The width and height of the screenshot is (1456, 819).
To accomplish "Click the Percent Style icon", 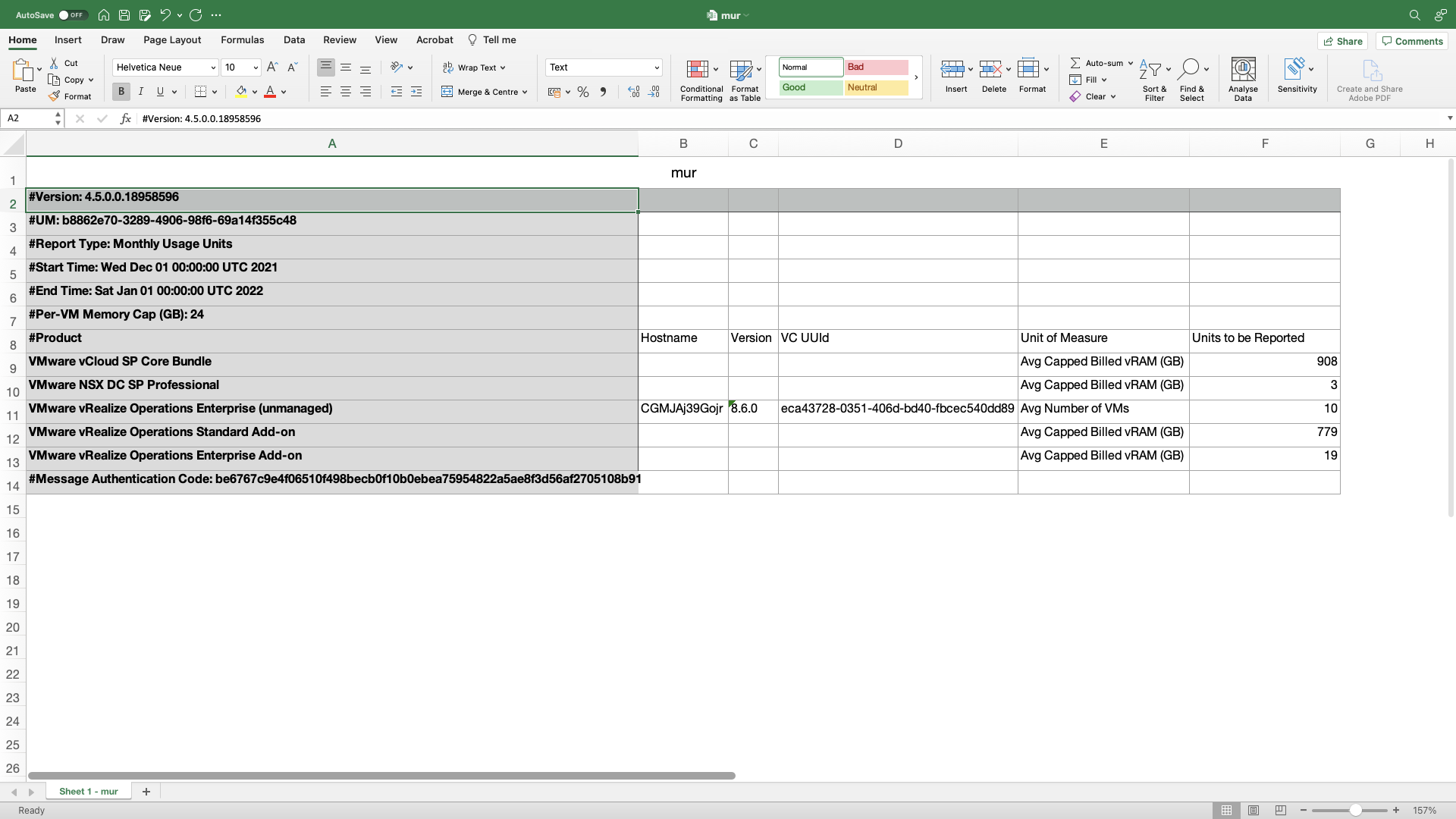I will (582, 92).
